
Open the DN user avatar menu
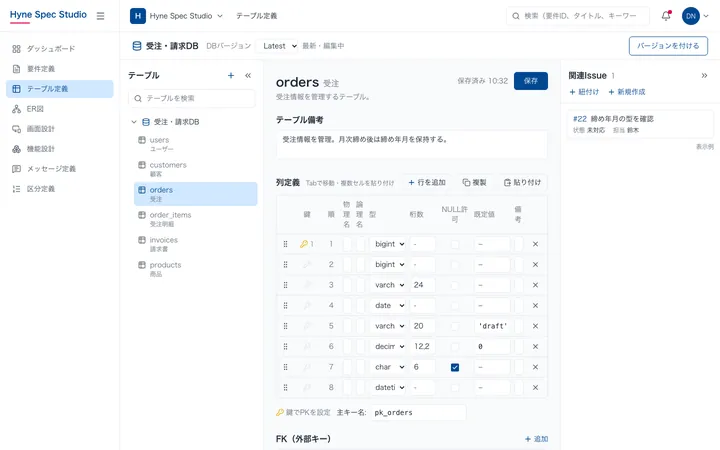tap(695, 16)
